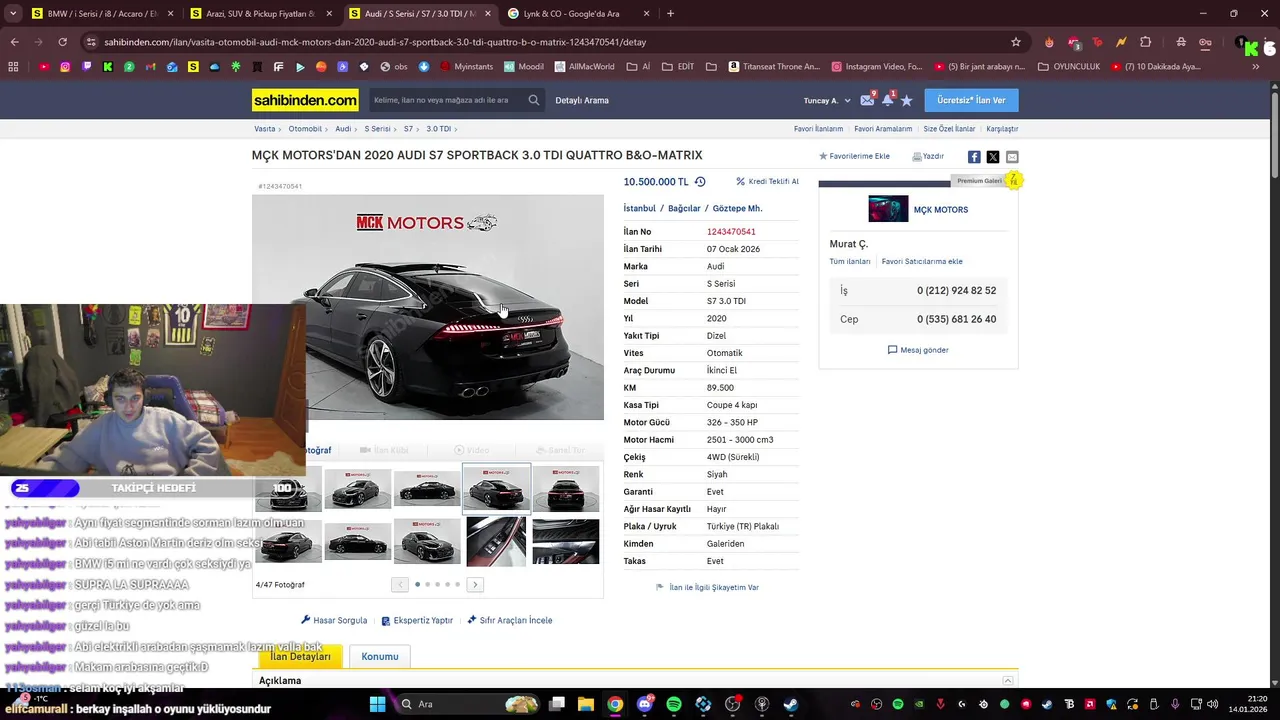Open the messages envelope icon in header
The image size is (1280, 720).
(867, 100)
